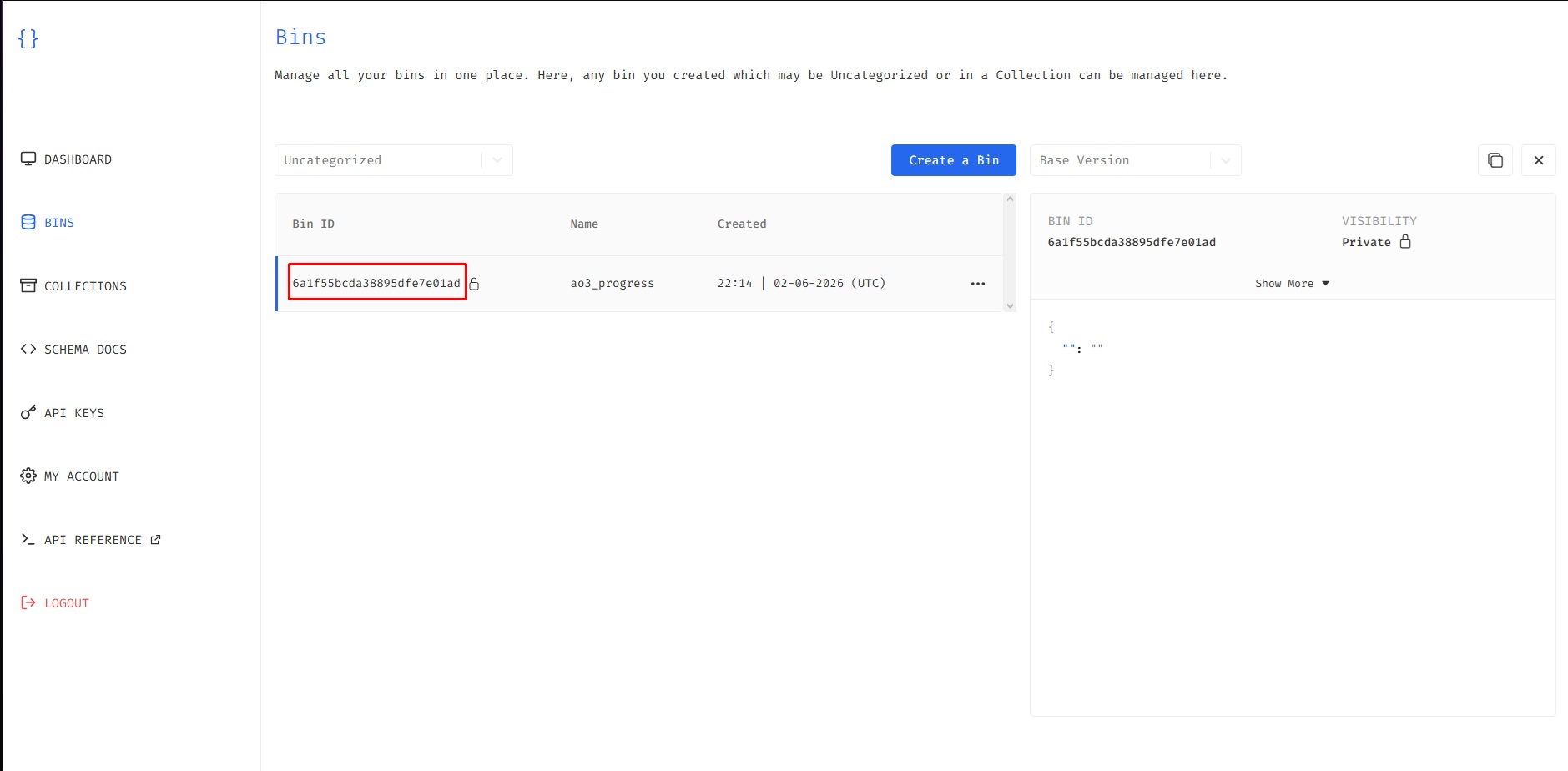Click the lock icon beside the bin ID in row
The width and height of the screenshot is (1568, 771).
(474, 284)
